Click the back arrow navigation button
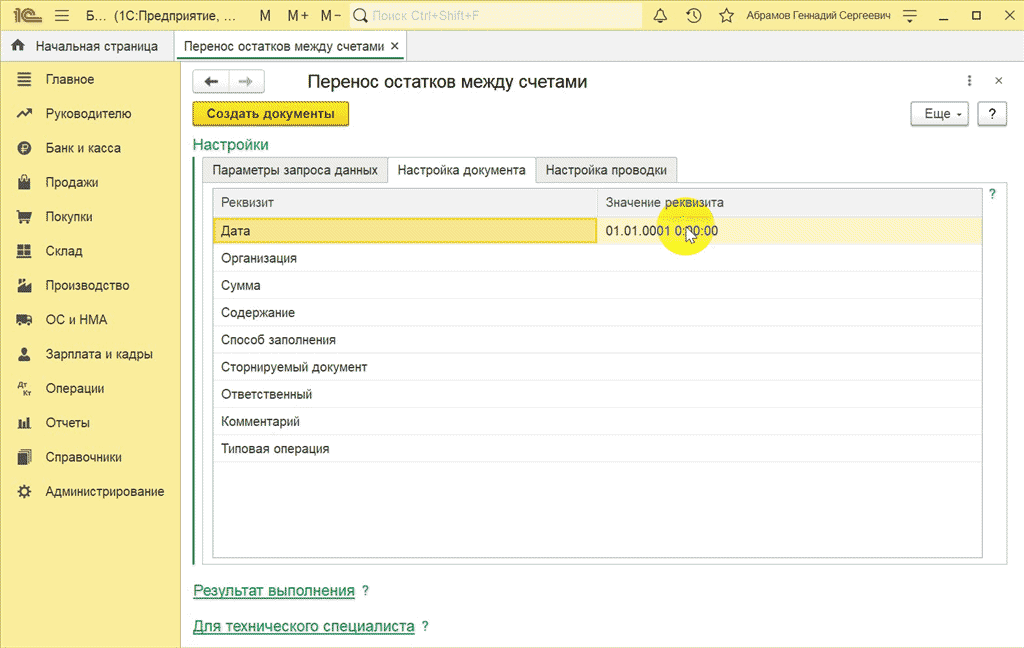1024x648 pixels. (x=211, y=82)
